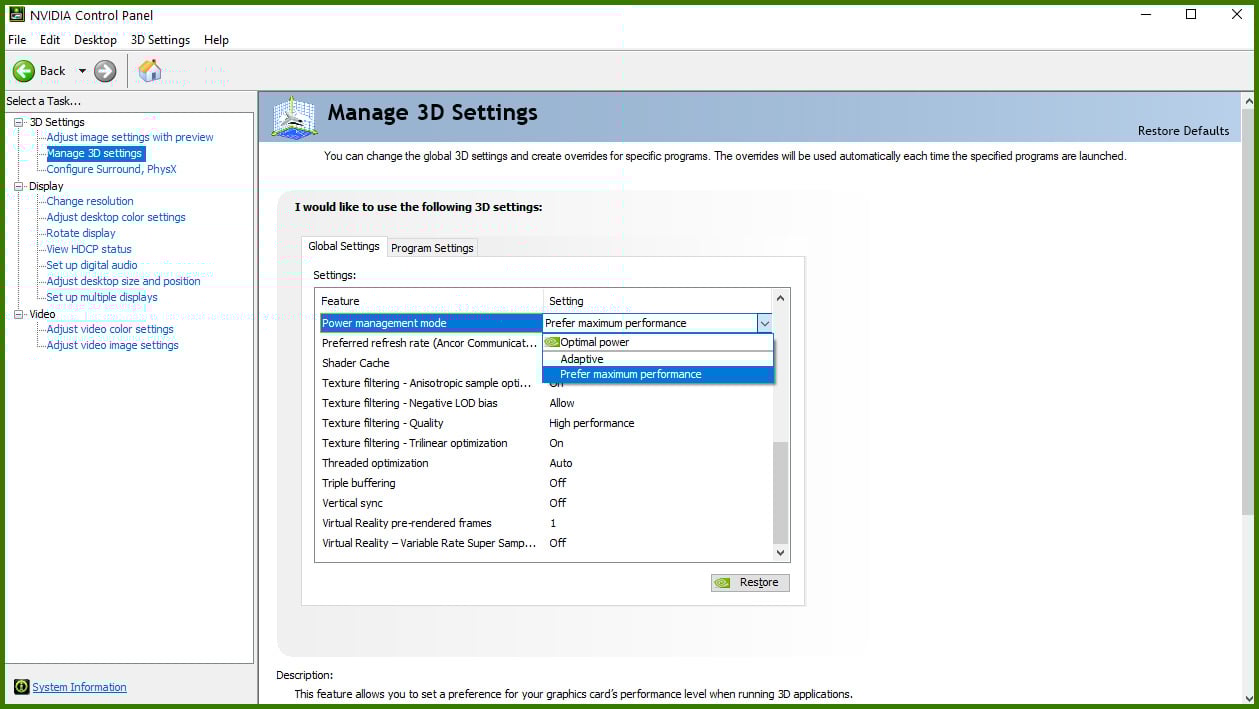Click the Forward arrow icon in toolbar
Screen dimensions: 1259x709
coord(105,71)
